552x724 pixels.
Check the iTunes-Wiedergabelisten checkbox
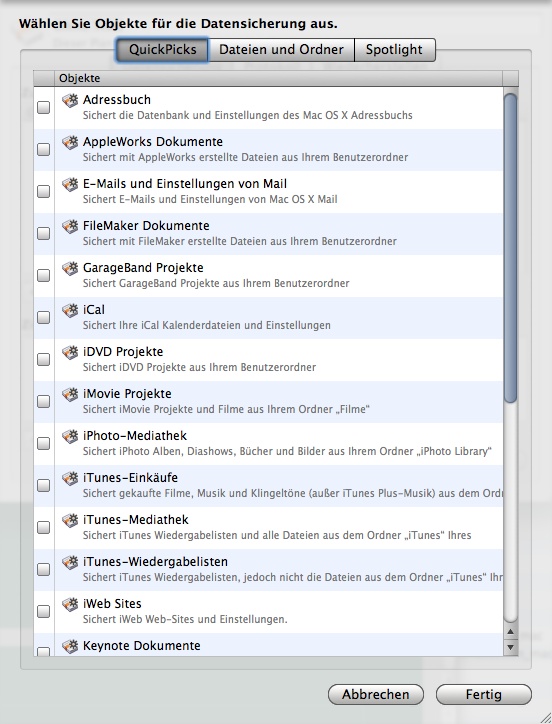[x=43, y=570]
